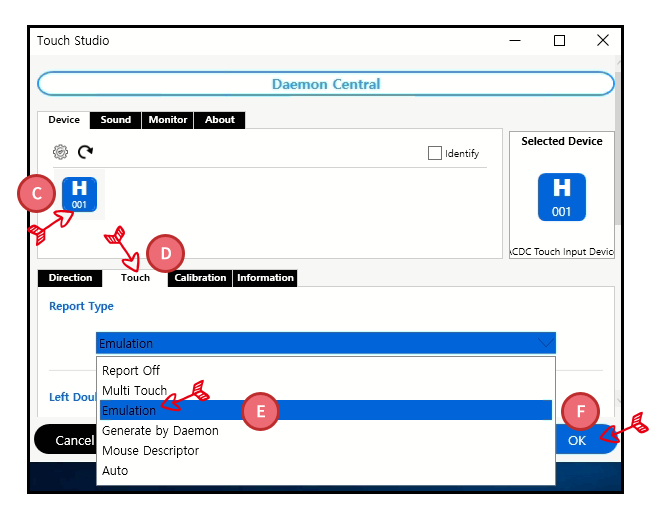
Task: Open the Sound tab
Action: click(116, 120)
